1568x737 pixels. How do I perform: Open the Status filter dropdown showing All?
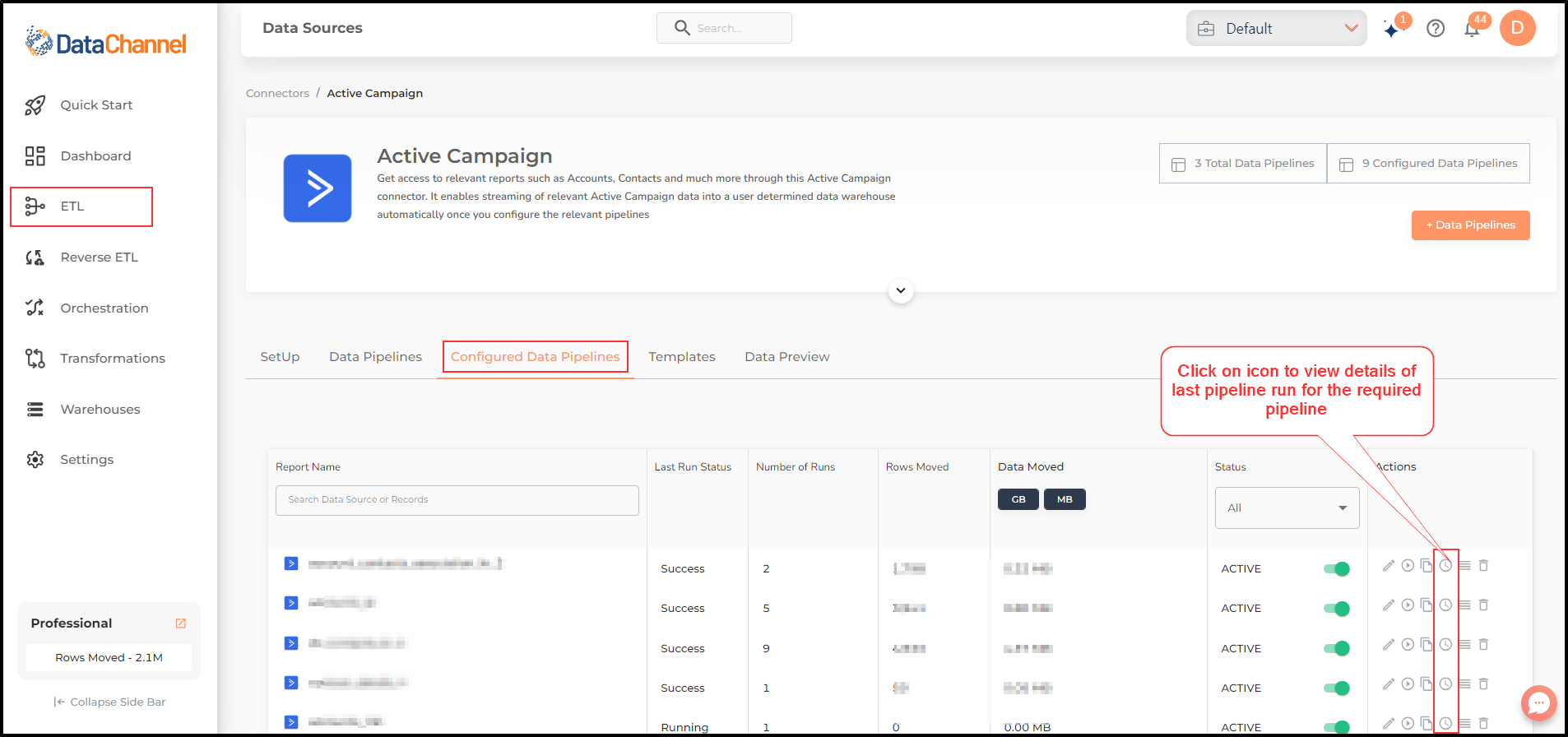tap(1287, 508)
